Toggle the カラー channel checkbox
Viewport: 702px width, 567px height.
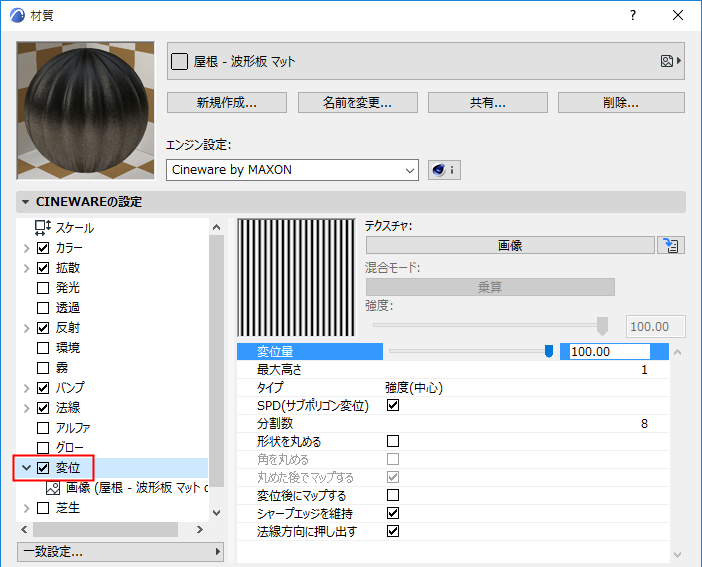[x=43, y=248]
